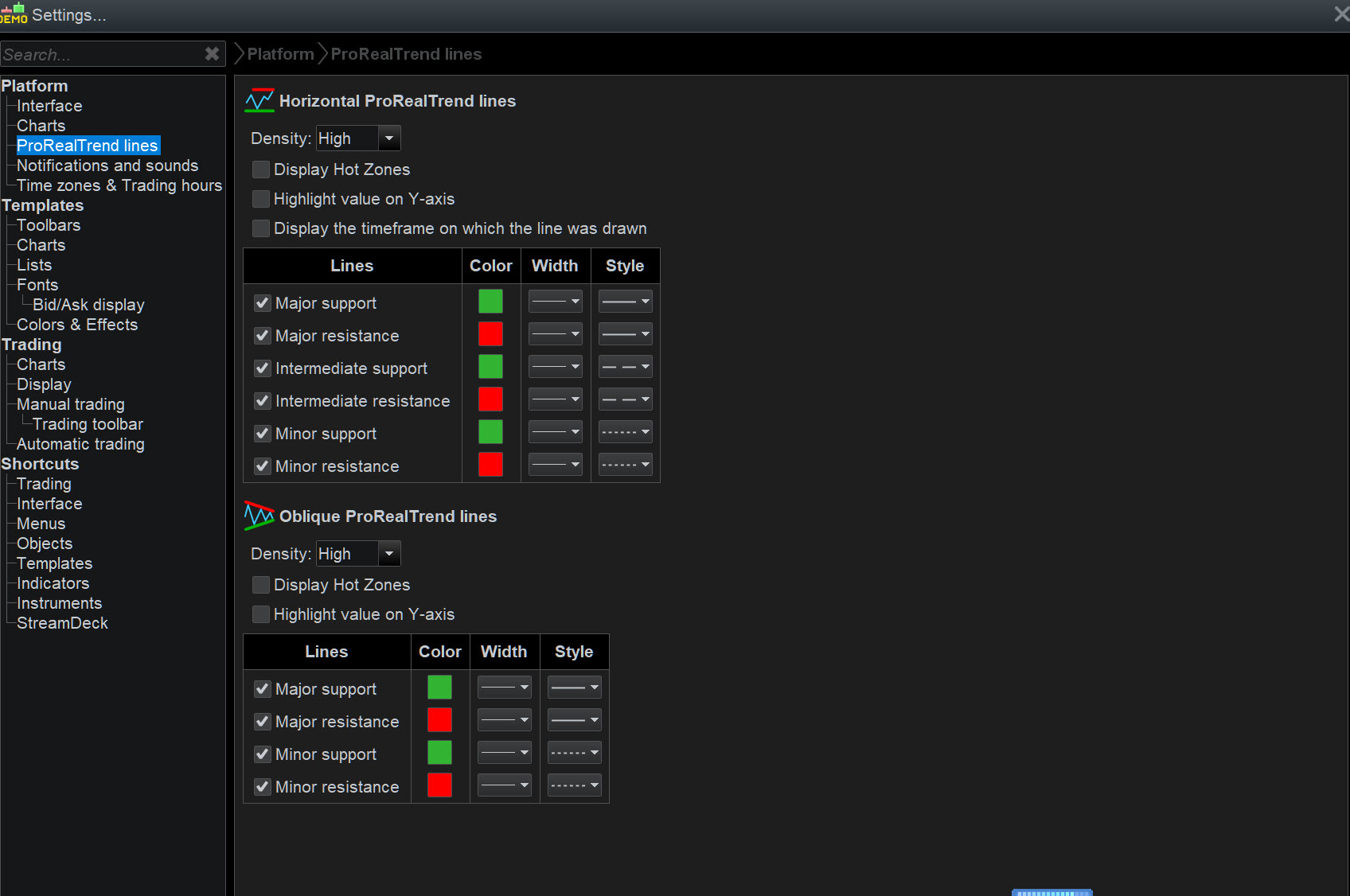
Task: Change Intermediate resistance color swatch
Action: [x=490, y=399]
